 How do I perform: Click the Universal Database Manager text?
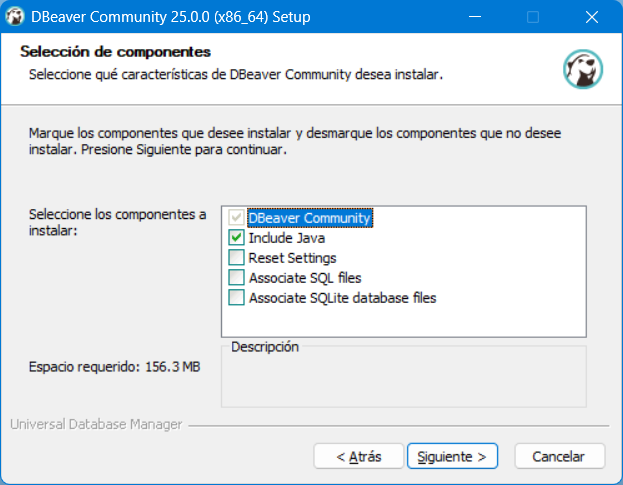(x=96, y=424)
